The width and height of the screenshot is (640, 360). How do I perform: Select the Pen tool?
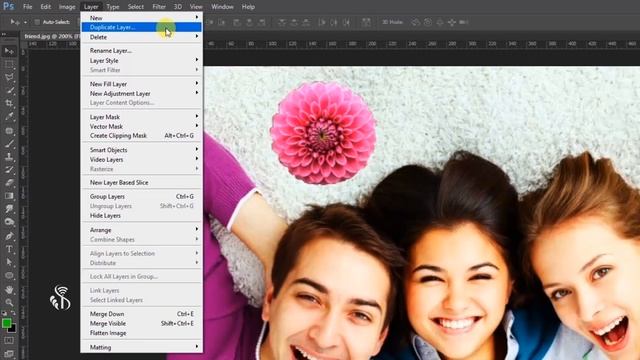9,236
